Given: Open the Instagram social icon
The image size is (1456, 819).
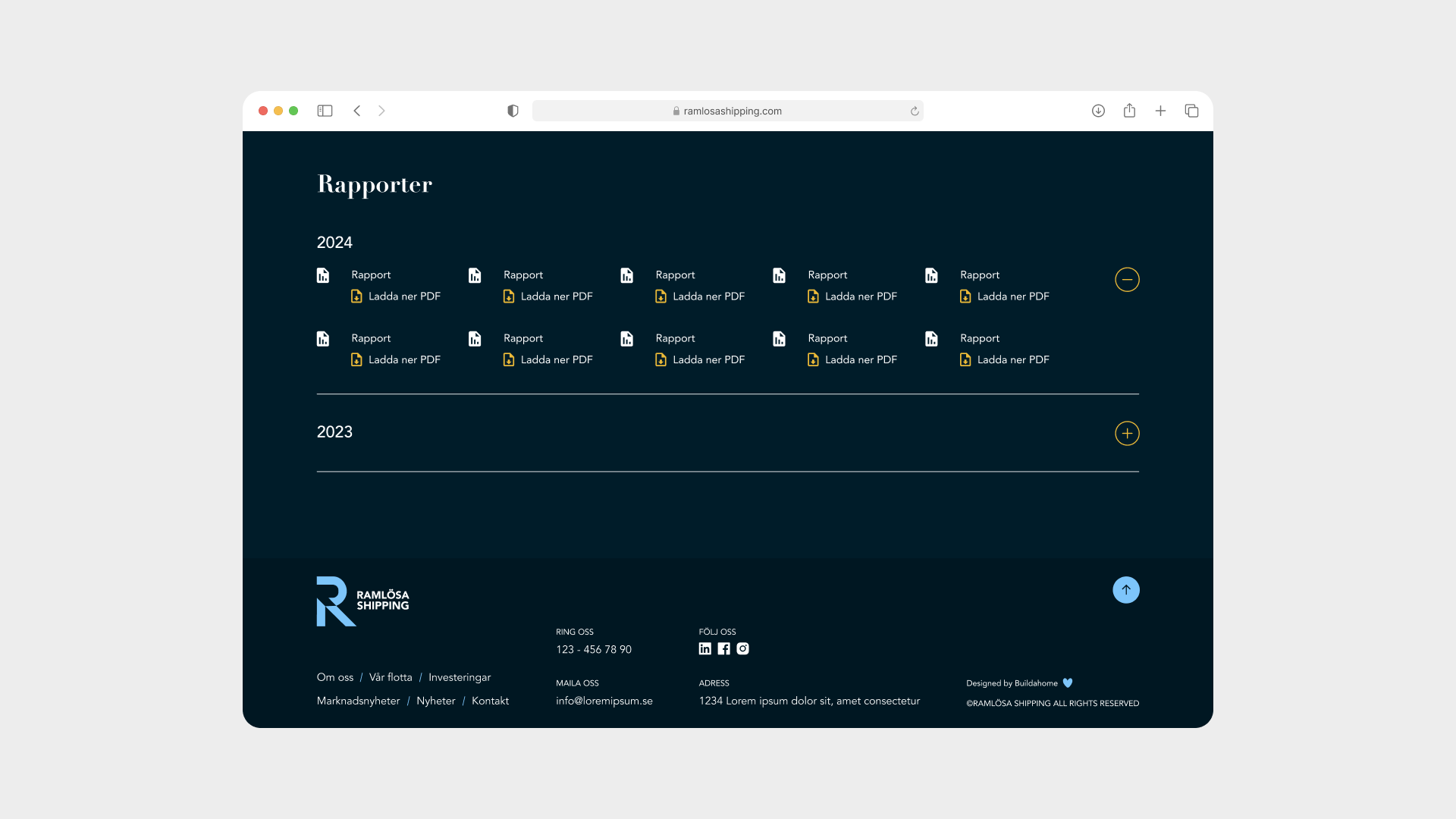Looking at the screenshot, I should click(x=743, y=649).
